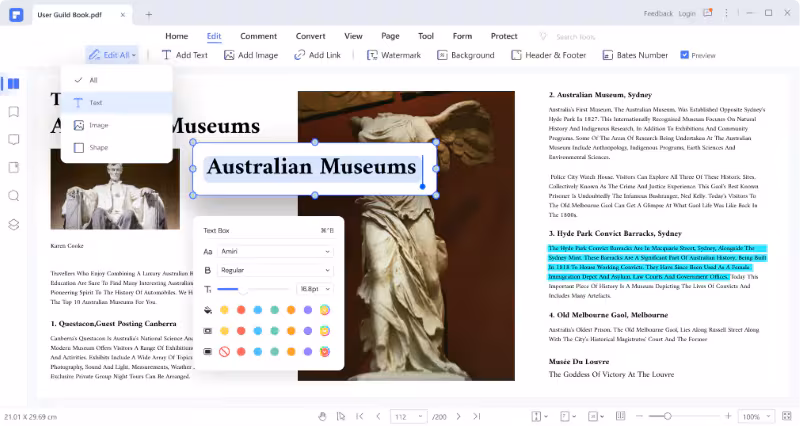Open the search panel magnifier icon
This screenshot has height=426, width=800.
(x=14, y=196)
